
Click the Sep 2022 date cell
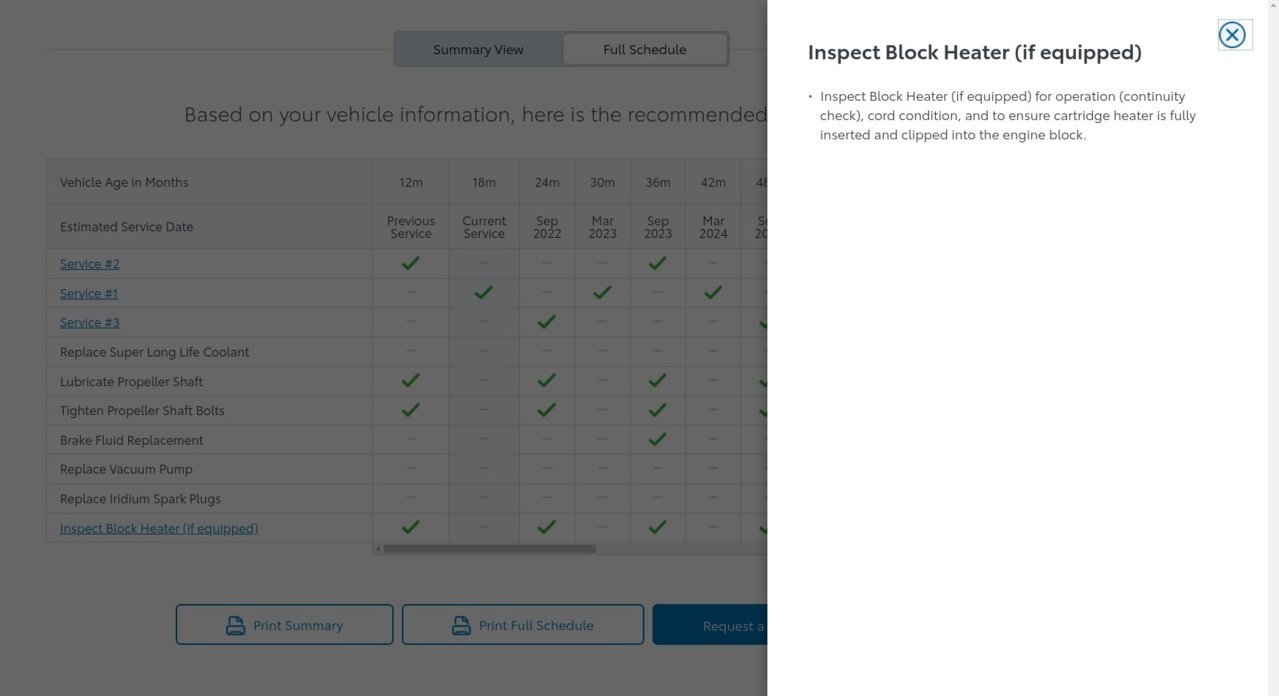pyautogui.click(x=547, y=227)
